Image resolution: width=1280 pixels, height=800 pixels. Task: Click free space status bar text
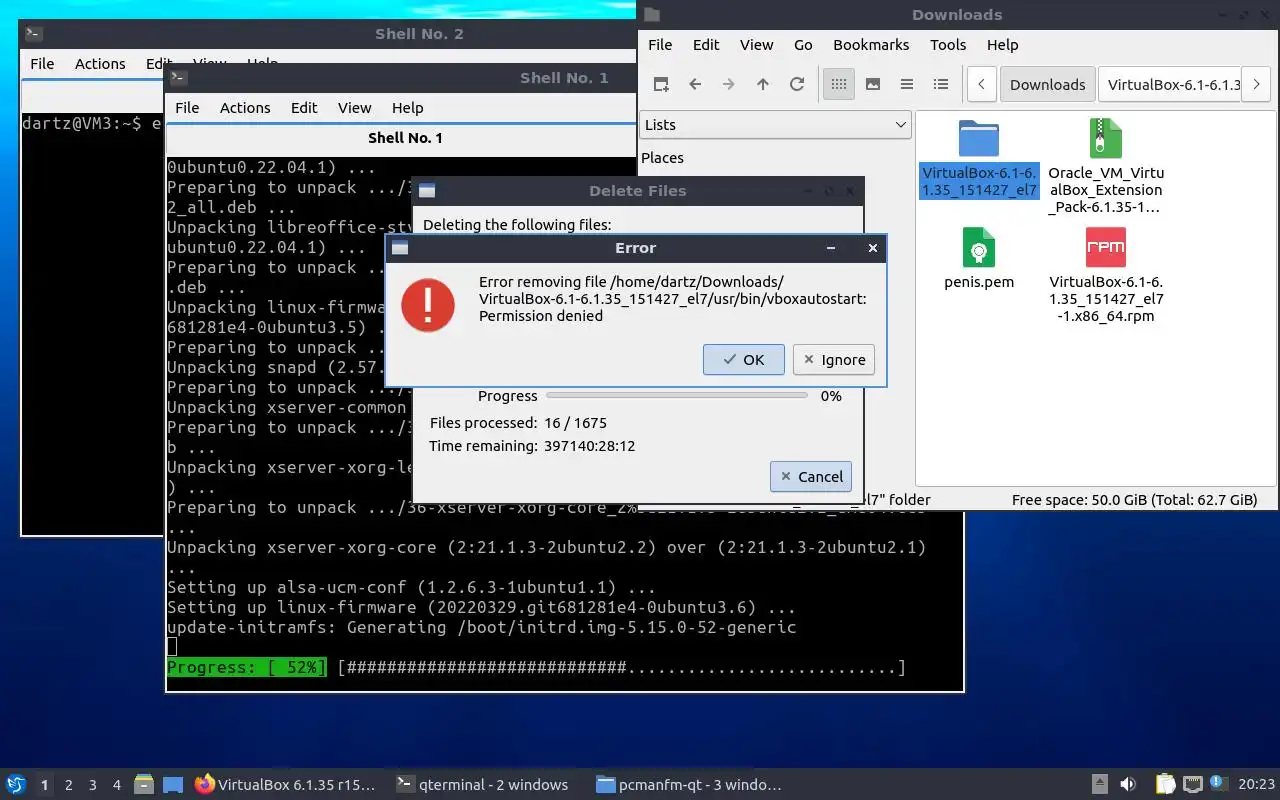coord(1134,500)
